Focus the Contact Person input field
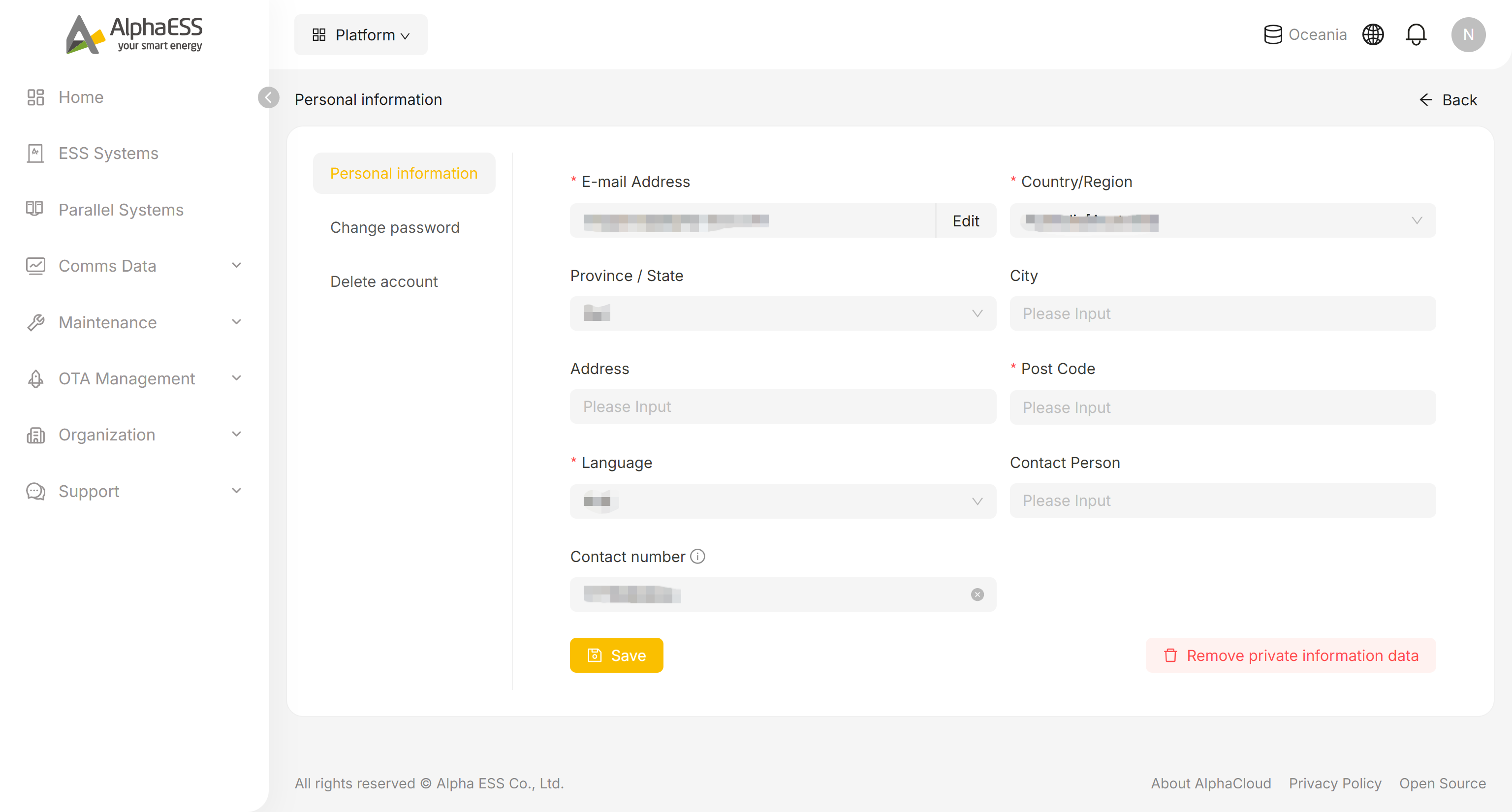1512x812 pixels. click(1222, 500)
